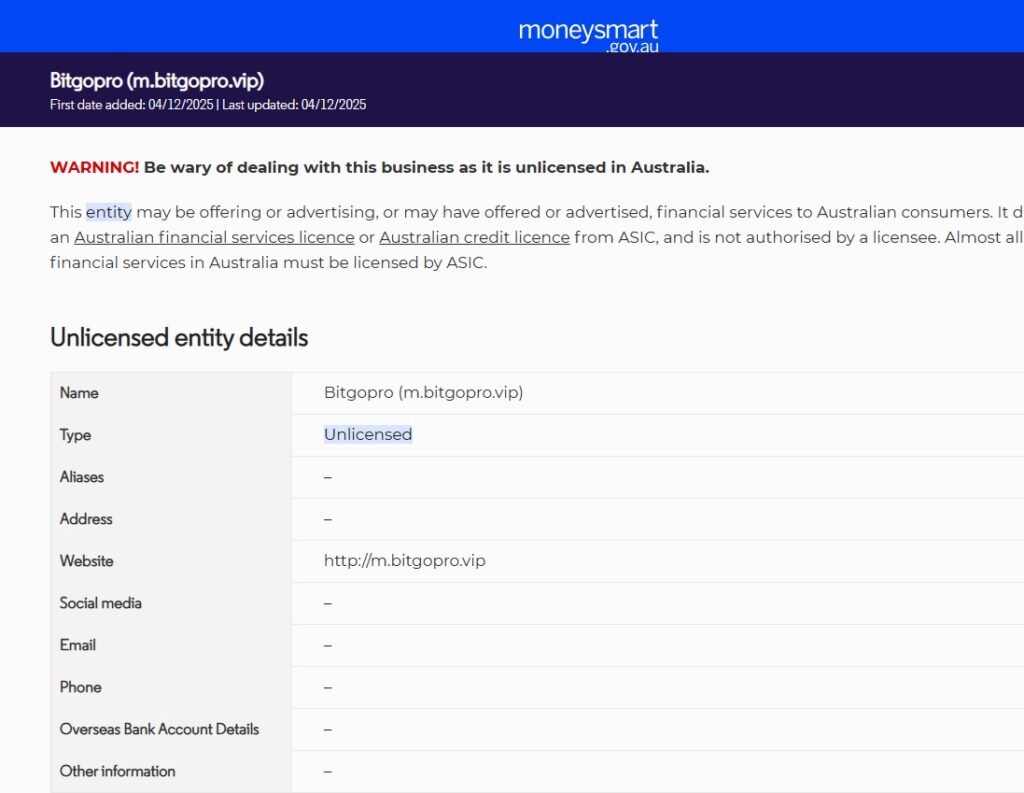Click the Aliases row label

pos(82,477)
